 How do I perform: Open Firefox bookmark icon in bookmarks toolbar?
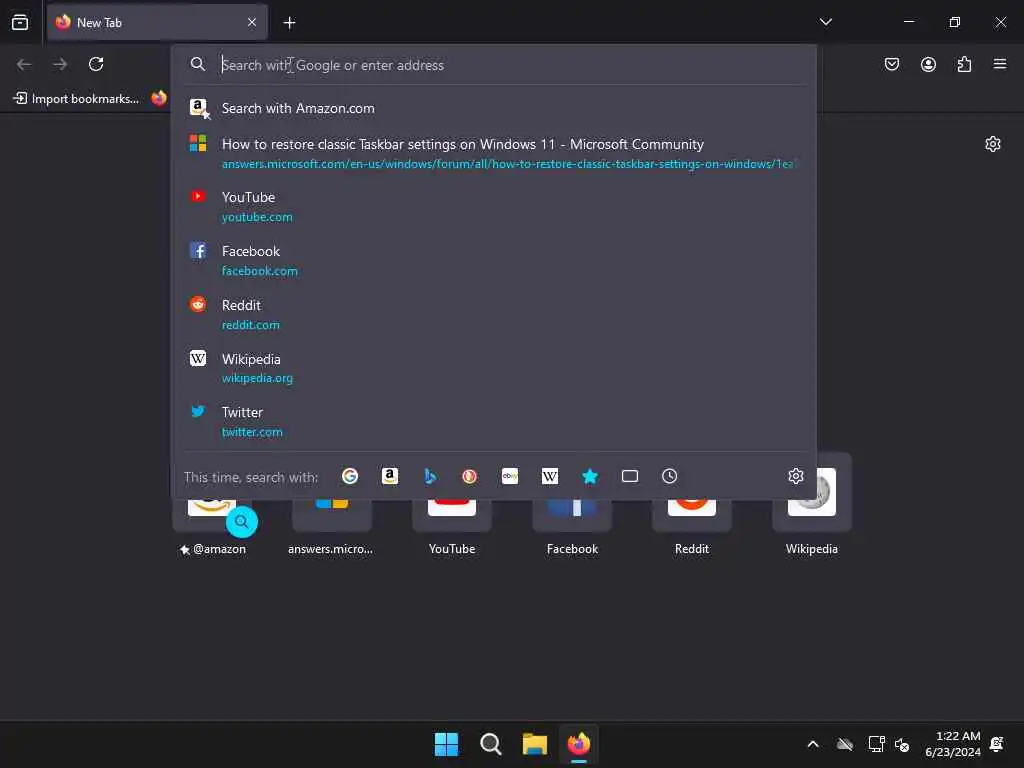[x=159, y=99]
